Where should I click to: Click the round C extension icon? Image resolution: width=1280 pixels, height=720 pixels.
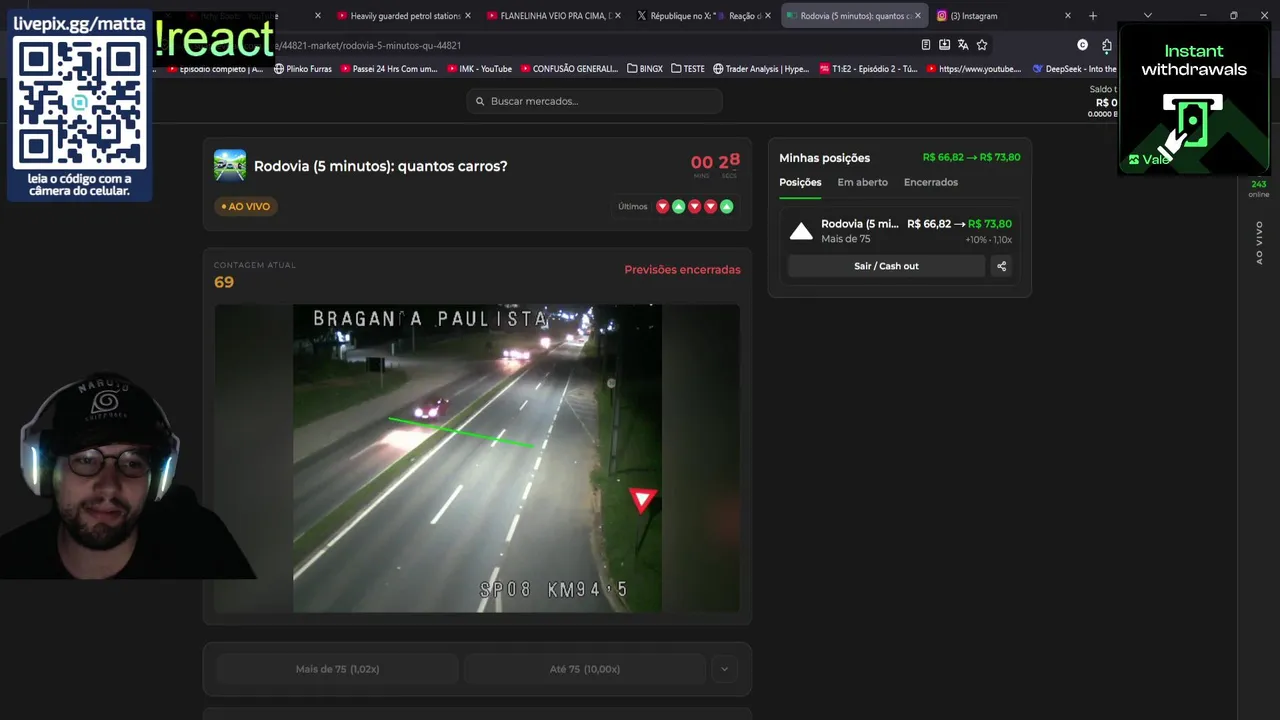1082,45
